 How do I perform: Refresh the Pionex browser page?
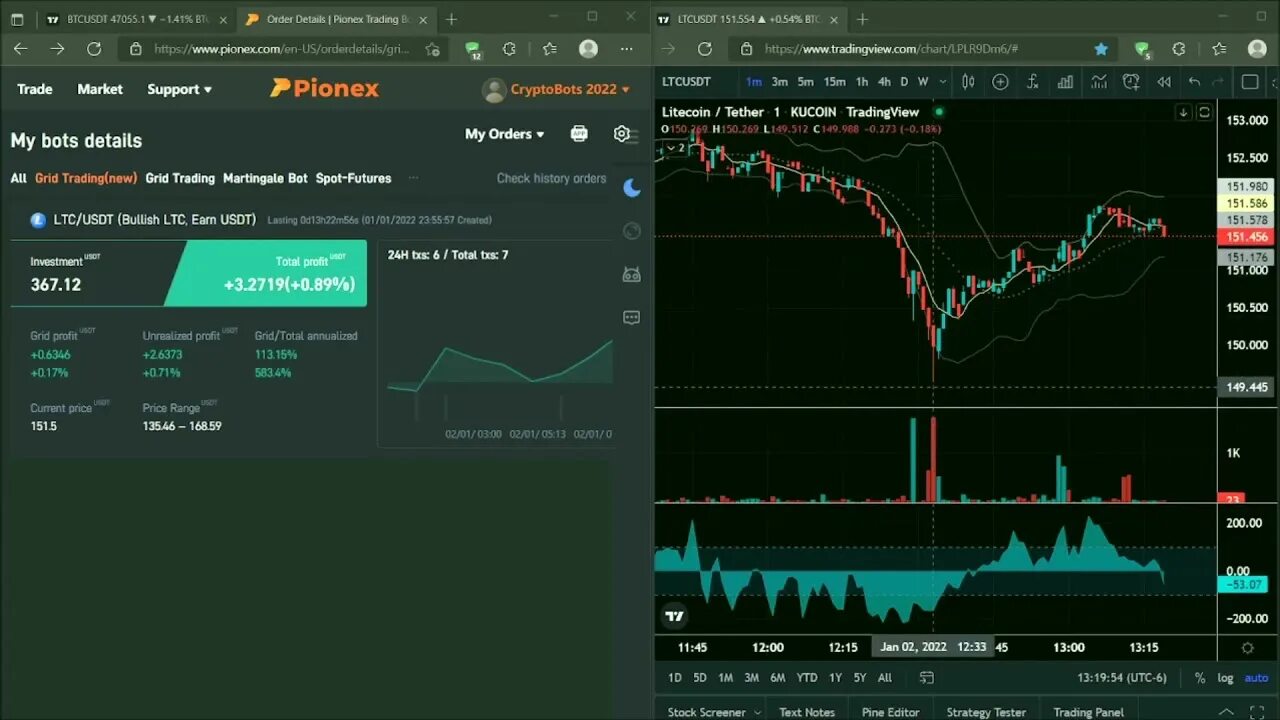coord(94,48)
